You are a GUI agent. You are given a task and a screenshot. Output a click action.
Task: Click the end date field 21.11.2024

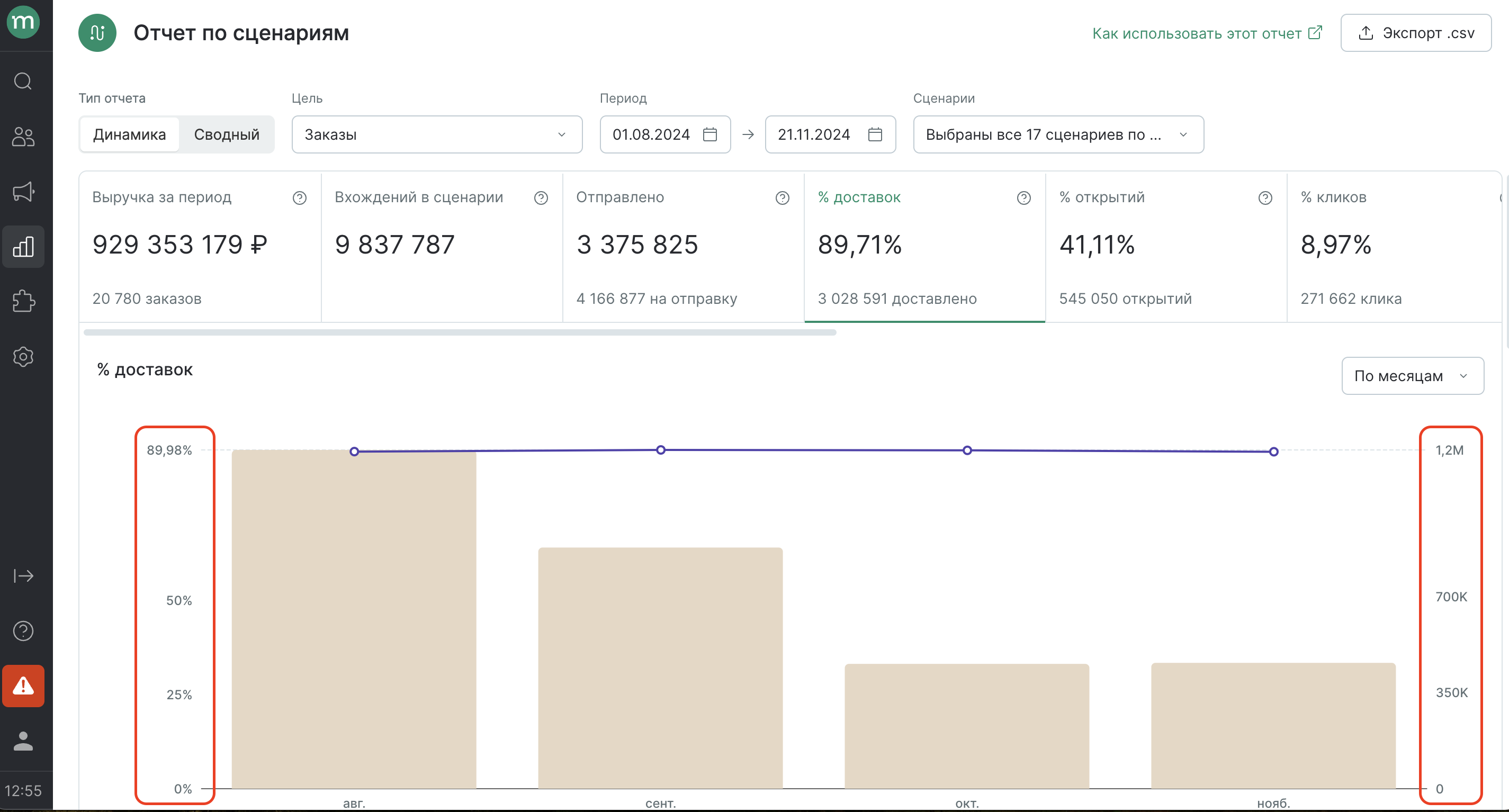830,134
